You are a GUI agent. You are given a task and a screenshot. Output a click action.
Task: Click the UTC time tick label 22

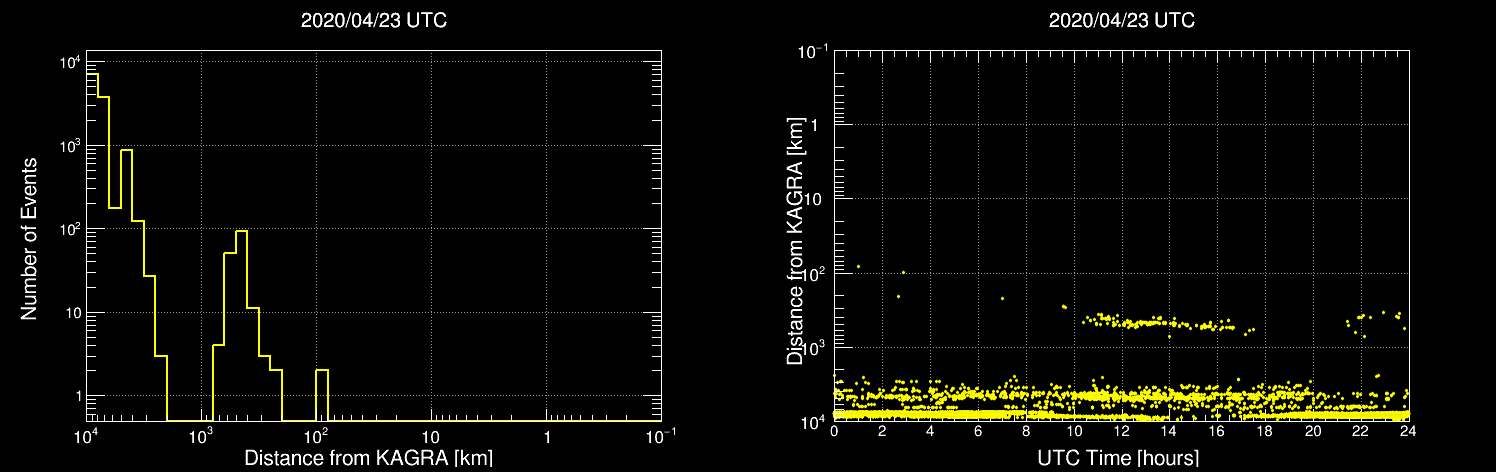tap(1361, 431)
